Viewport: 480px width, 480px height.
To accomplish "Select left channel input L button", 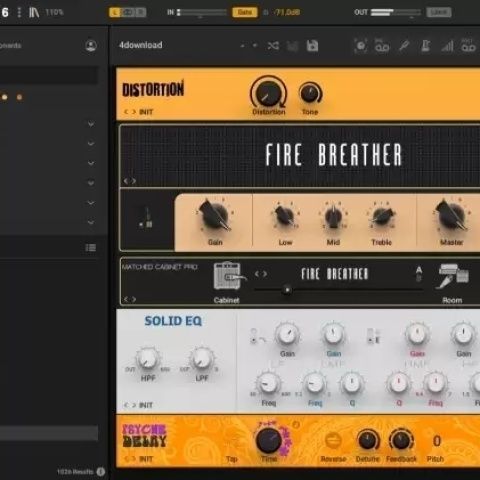I will point(115,13).
